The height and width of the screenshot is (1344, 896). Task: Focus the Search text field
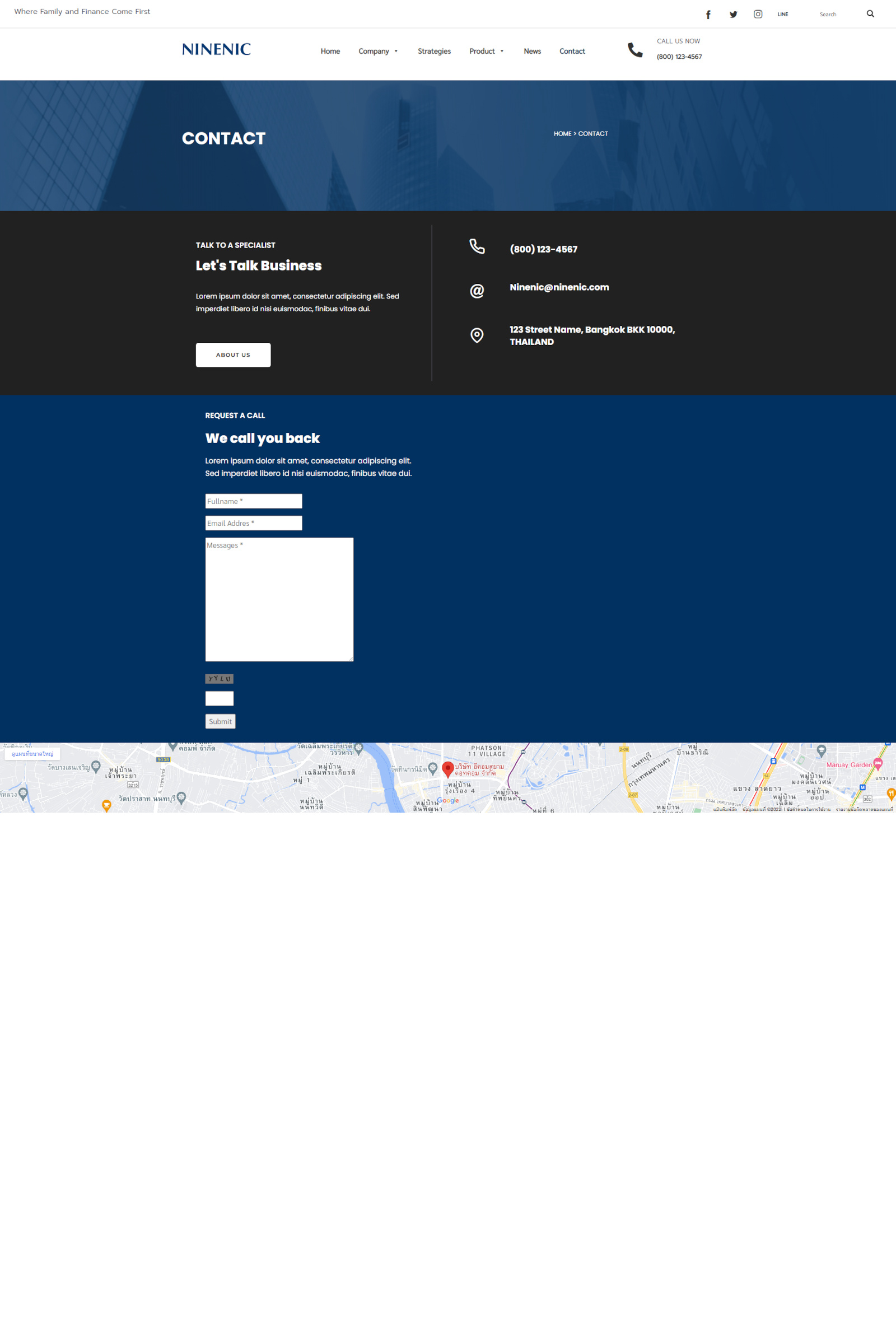click(839, 15)
